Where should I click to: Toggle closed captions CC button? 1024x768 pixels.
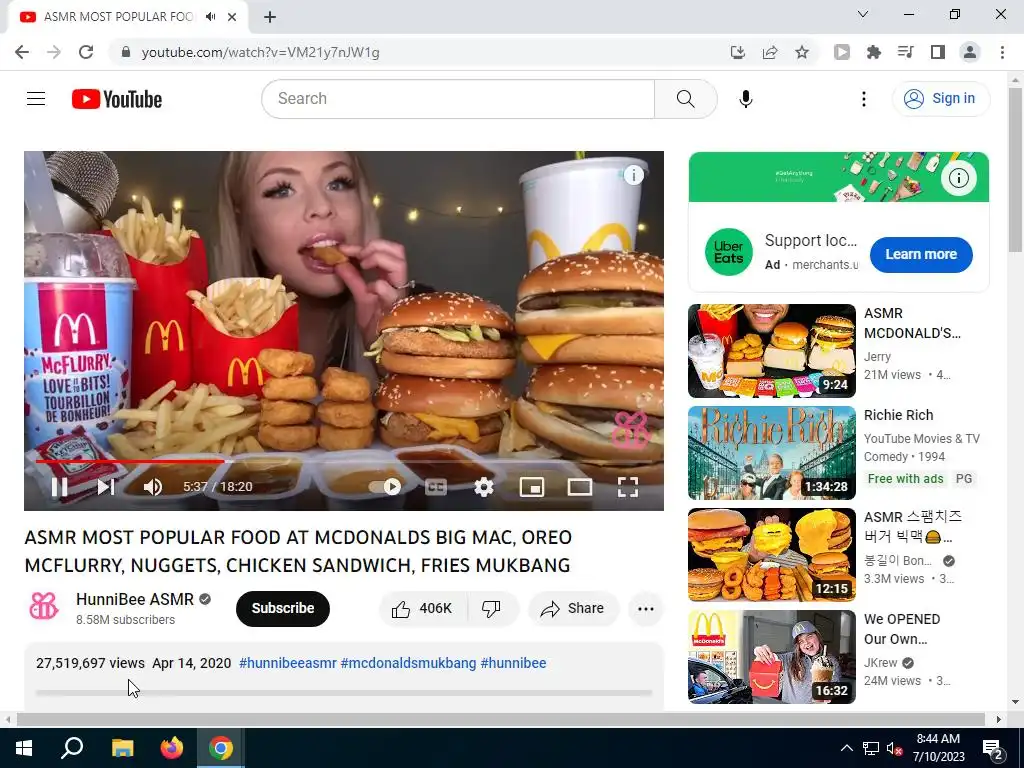436,487
